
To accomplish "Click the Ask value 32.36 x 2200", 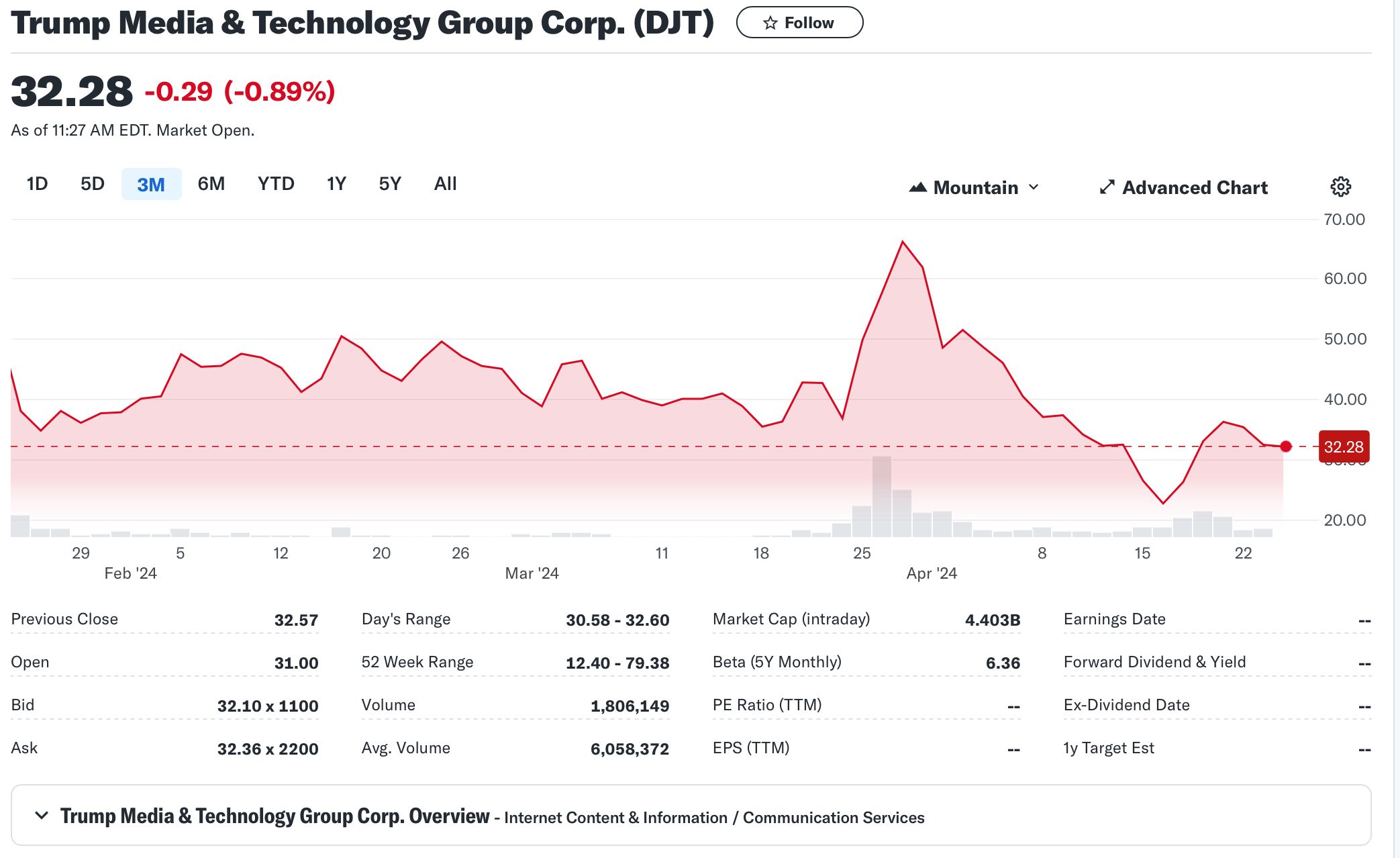I will [x=268, y=749].
